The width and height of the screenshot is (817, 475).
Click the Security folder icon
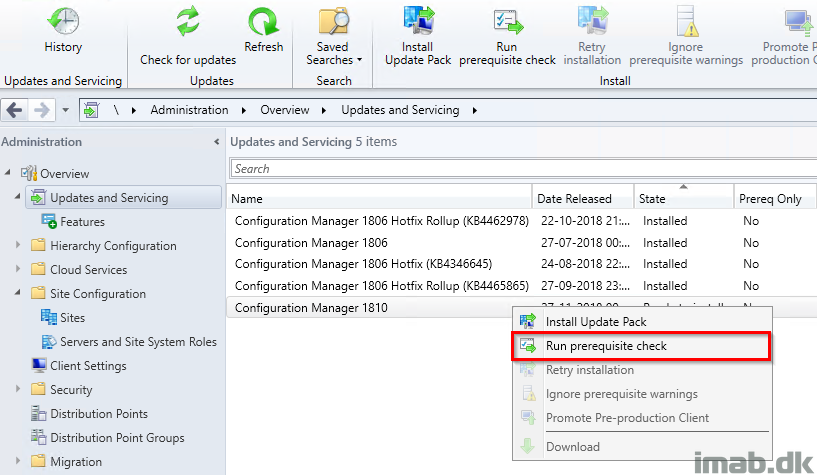tap(39, 389)
